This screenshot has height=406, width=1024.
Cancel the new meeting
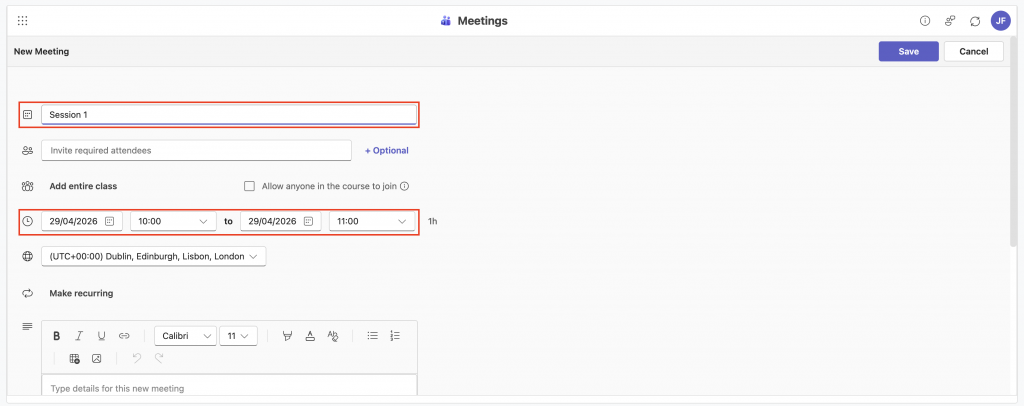[x=973, y=51]
